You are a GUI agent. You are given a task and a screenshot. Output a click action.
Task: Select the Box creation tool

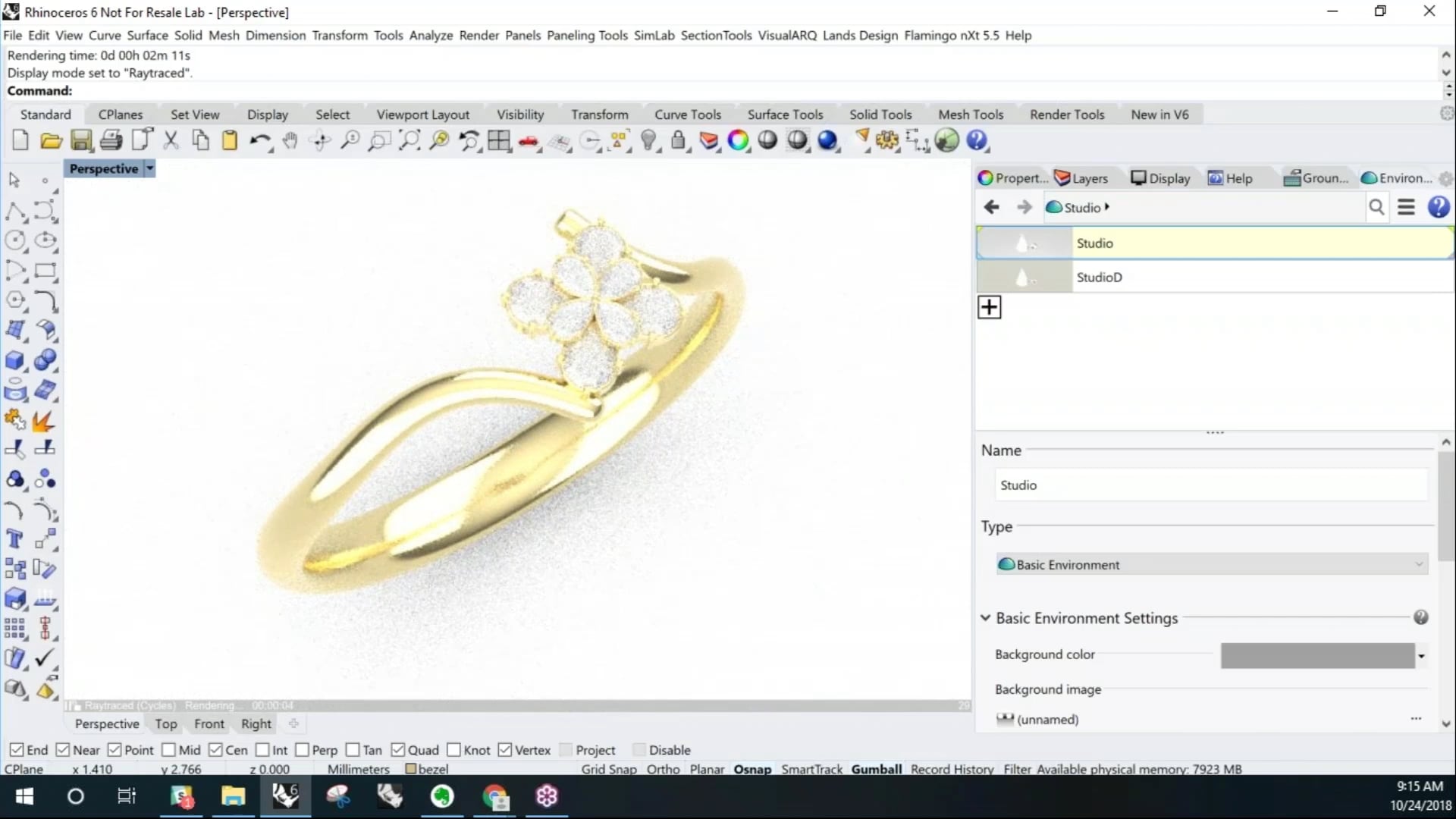[x=15, y=361]
